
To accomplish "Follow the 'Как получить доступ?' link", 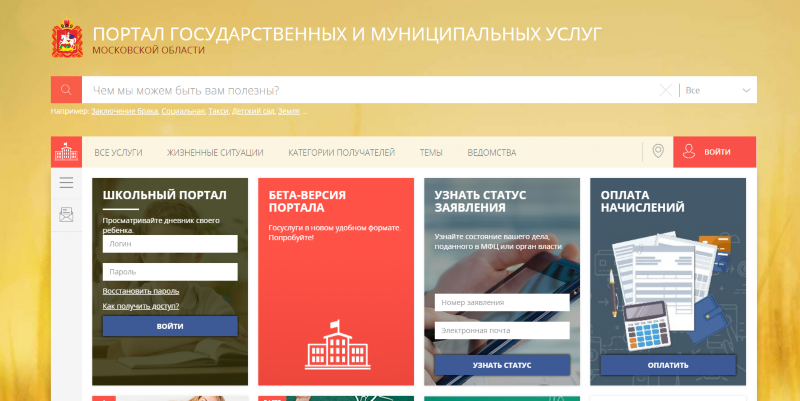I will pos(140,305).
